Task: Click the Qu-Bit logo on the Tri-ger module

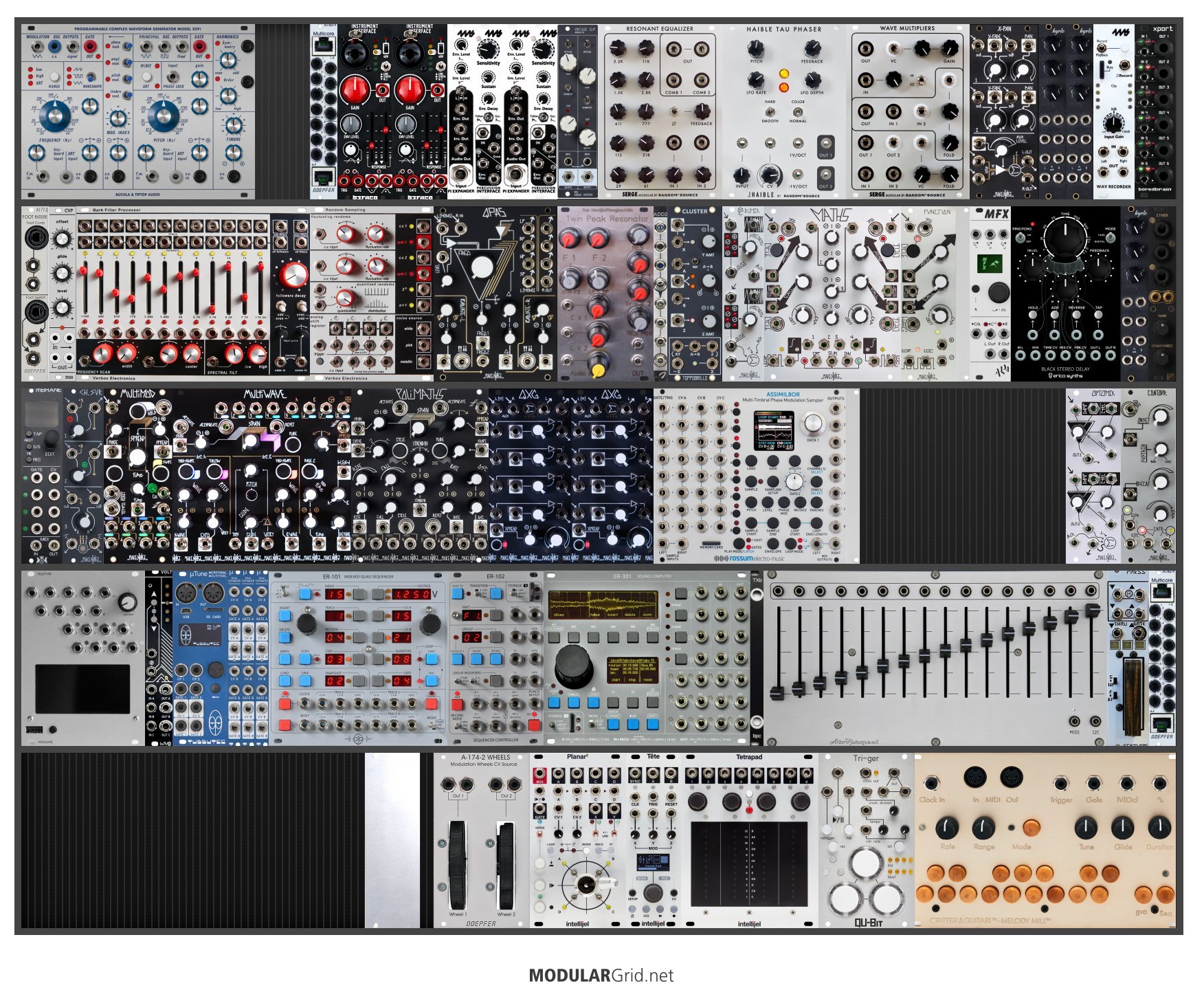Action: 867,922
